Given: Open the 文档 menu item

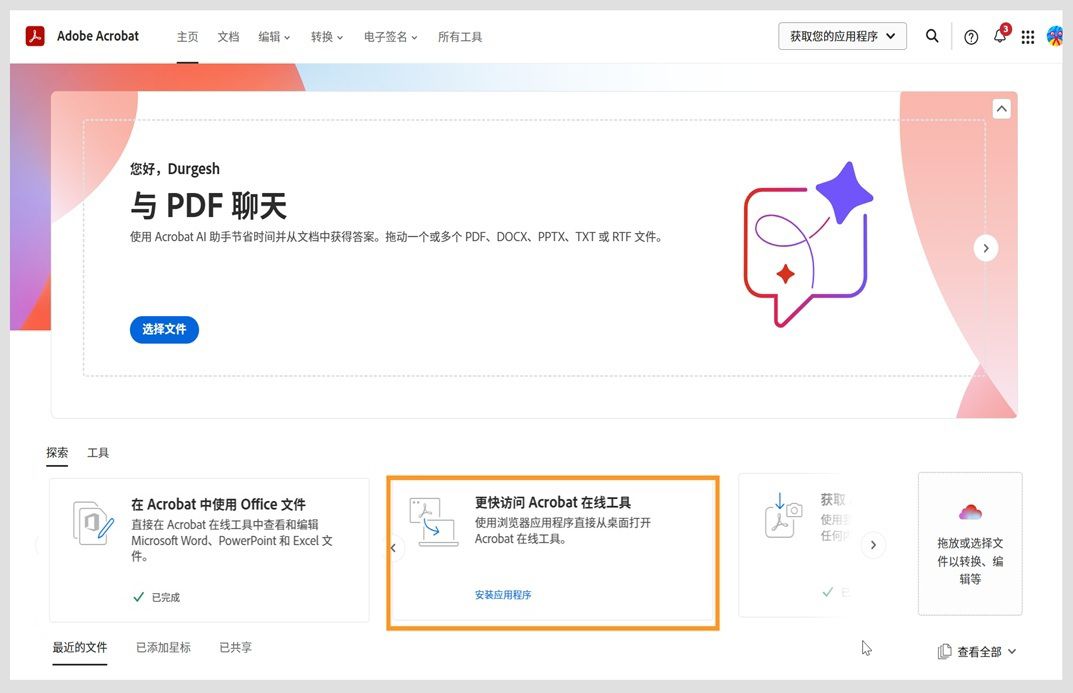Looking at the screenshot, I should (227, 36).
